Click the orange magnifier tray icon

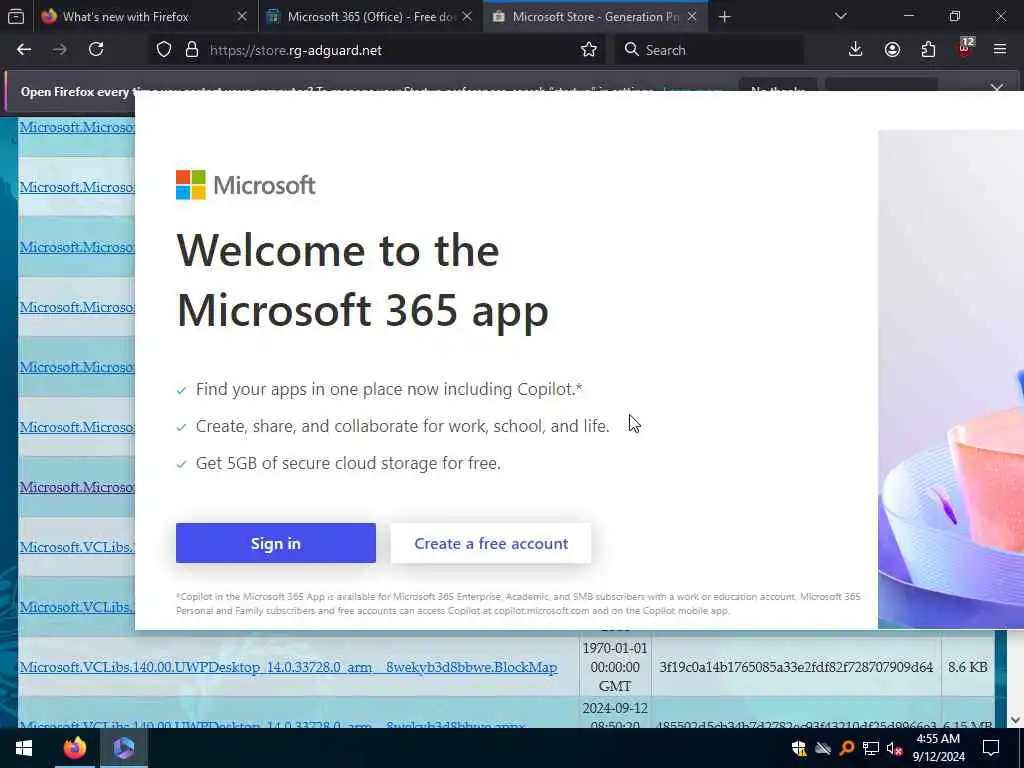click(847, 748)
